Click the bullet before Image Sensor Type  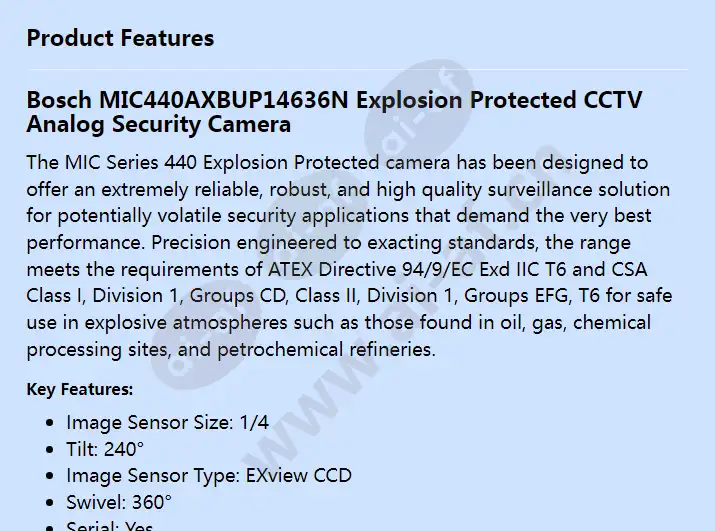click(x=50, y=476)
